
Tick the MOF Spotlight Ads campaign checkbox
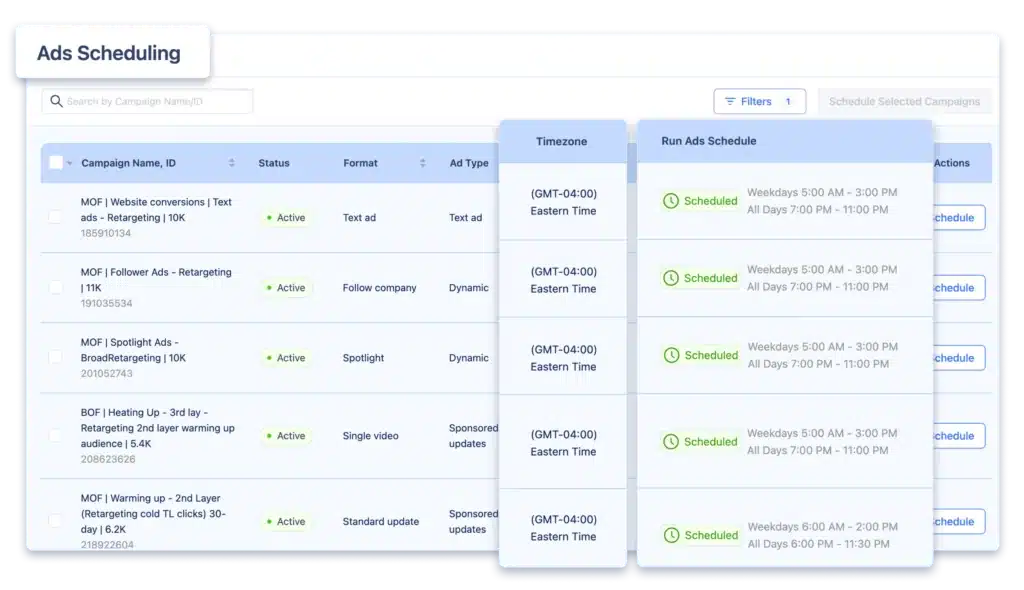point(56,358)
